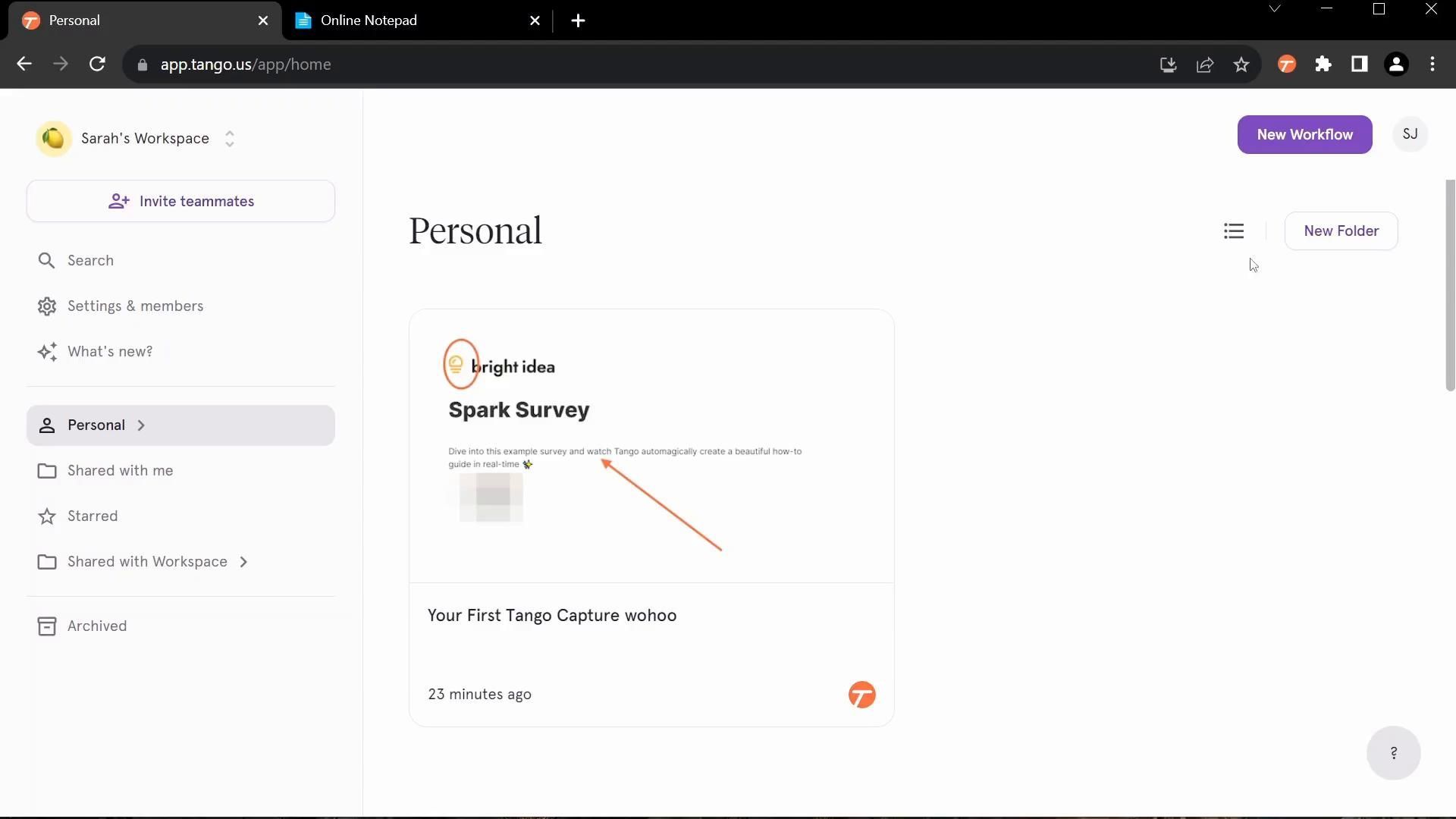Click the Tango extension icon in toolbar

[1287, 64]
